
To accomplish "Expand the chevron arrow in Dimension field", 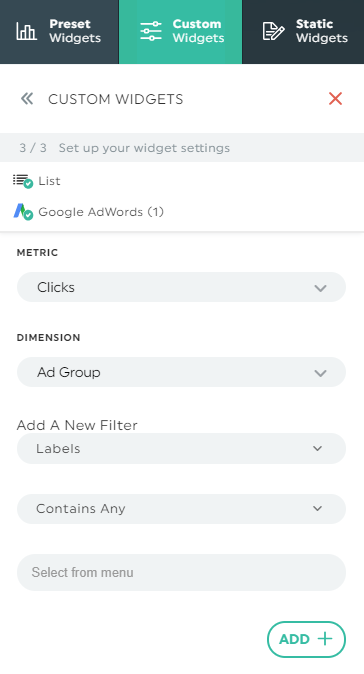I will click(321, 373).
